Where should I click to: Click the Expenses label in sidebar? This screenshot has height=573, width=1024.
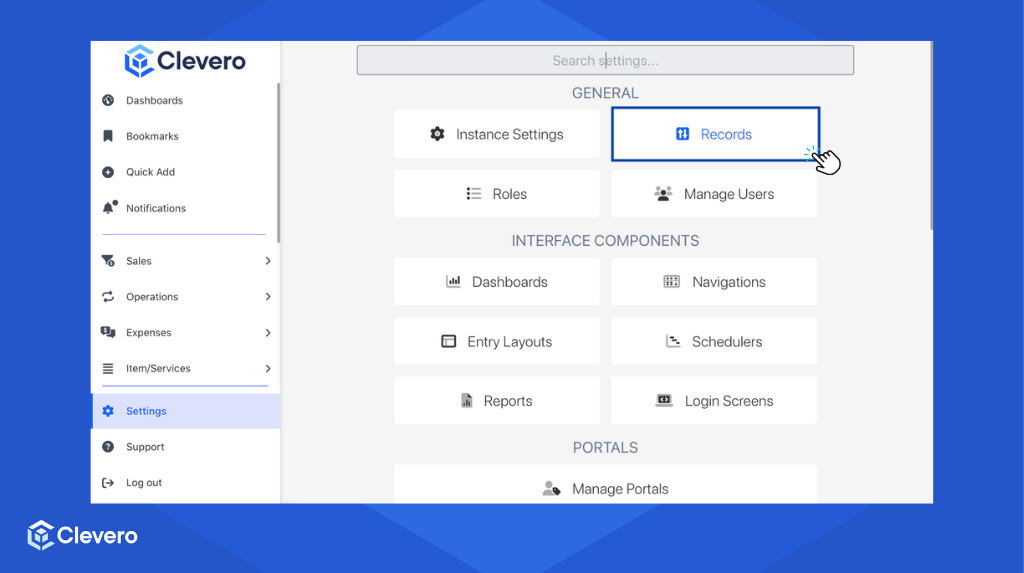pos(149,333)
